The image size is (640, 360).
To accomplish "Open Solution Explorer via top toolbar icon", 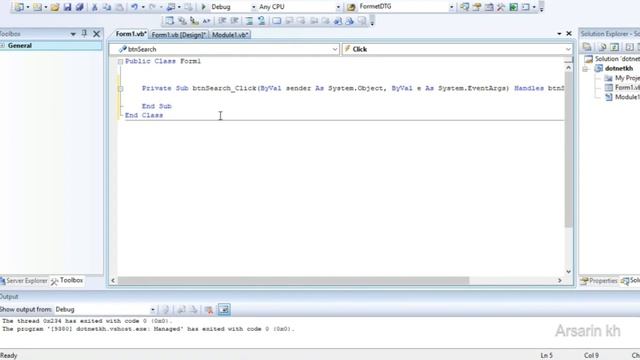I will click(x=464, y=7).
